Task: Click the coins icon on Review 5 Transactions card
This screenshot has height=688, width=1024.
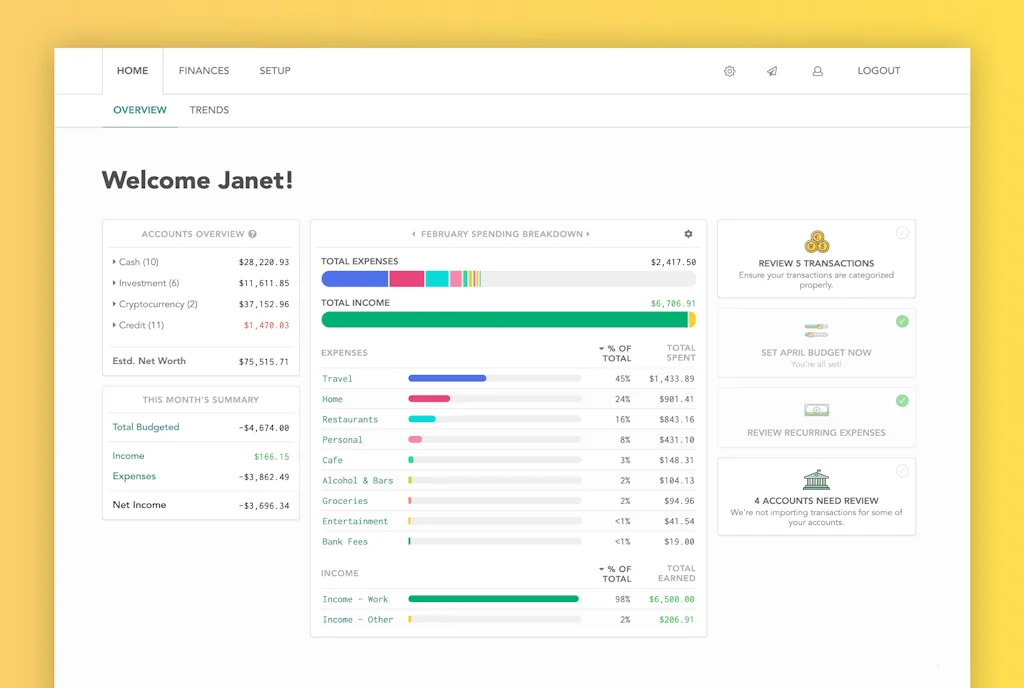Action: [x=817, y=241]
